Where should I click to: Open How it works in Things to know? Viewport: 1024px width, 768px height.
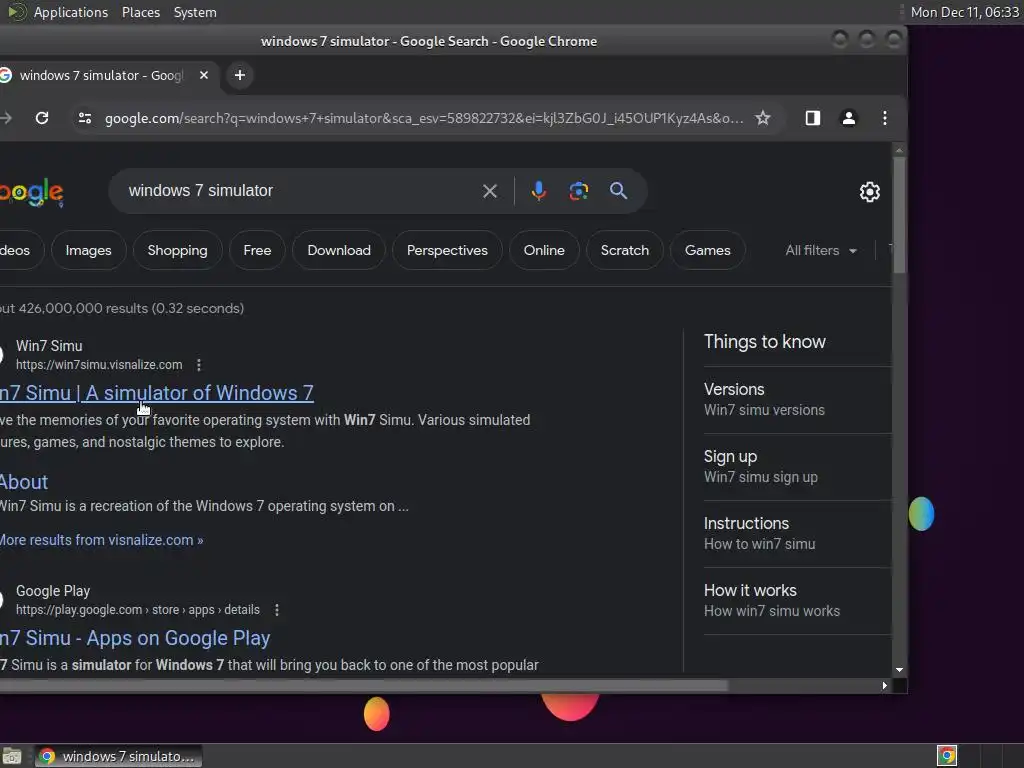pyautogui.click(x=797, y=600)
